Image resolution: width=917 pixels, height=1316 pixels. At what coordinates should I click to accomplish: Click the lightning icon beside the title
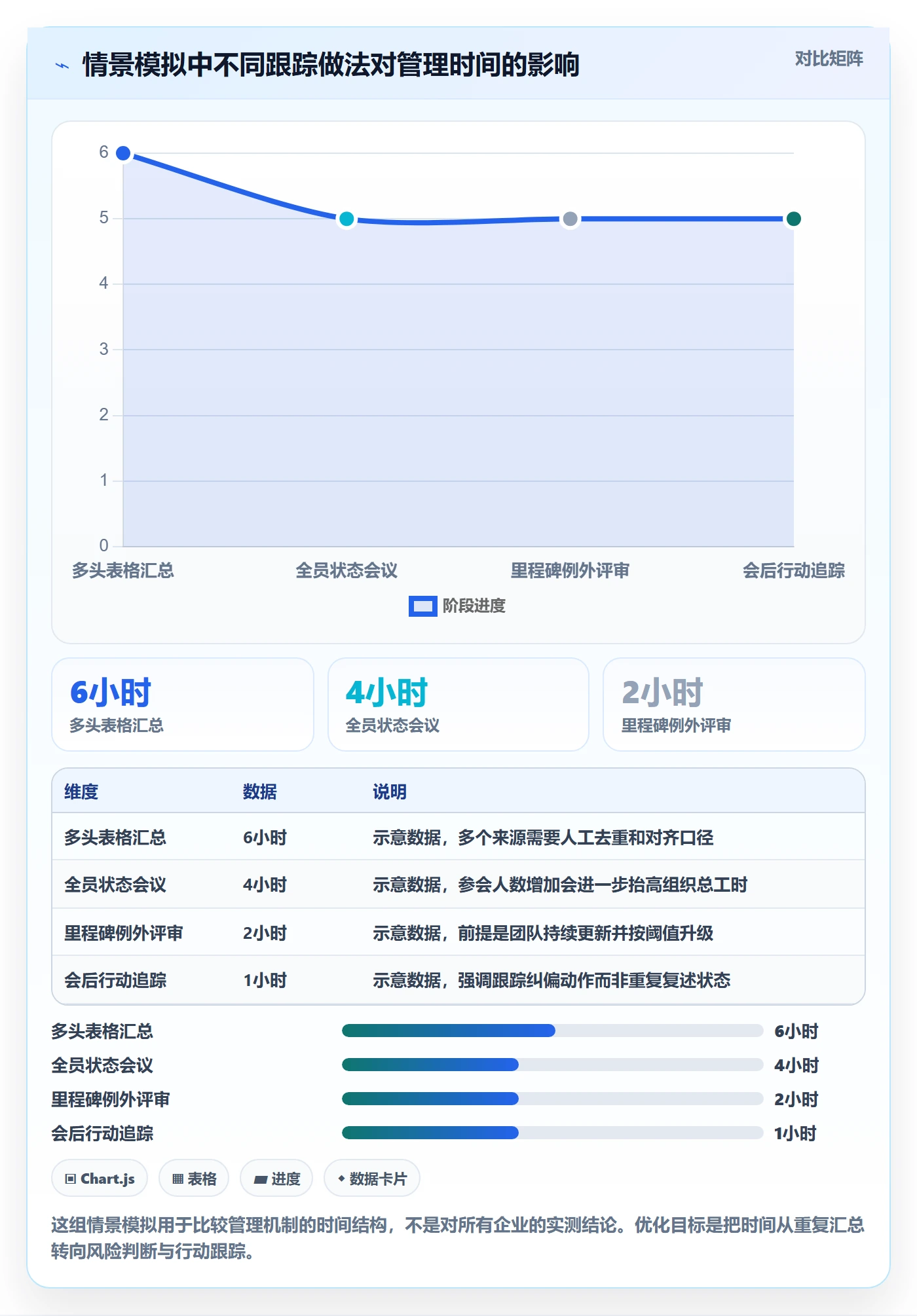tap(62, 65)
